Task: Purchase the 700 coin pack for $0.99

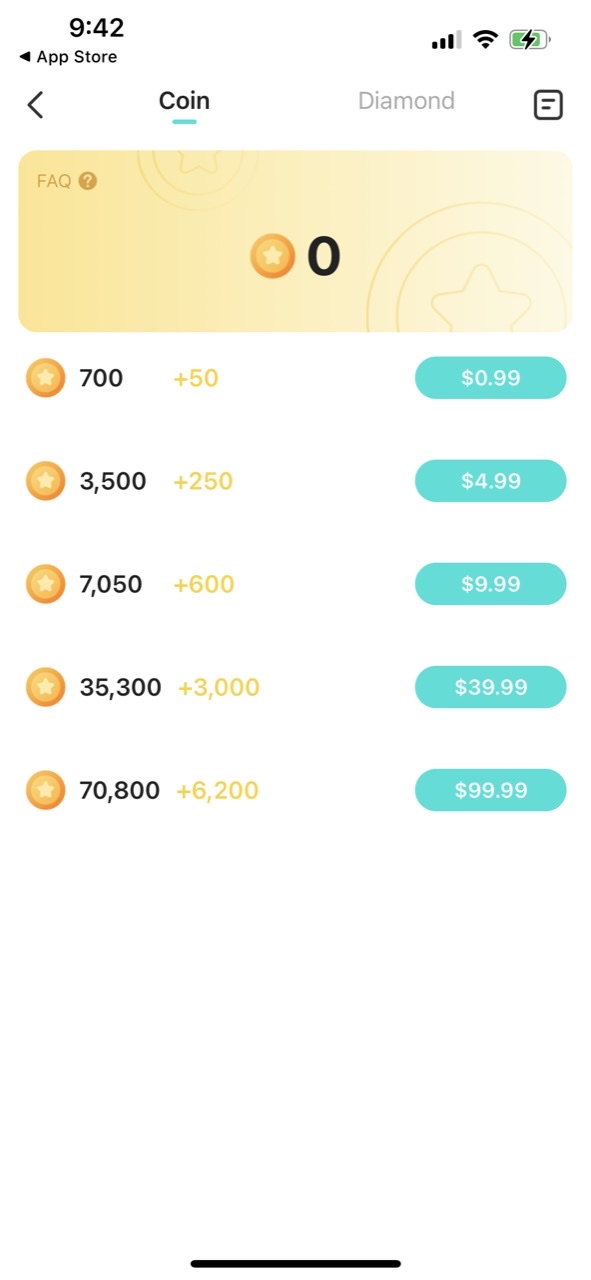Action: tap(490, 378)
